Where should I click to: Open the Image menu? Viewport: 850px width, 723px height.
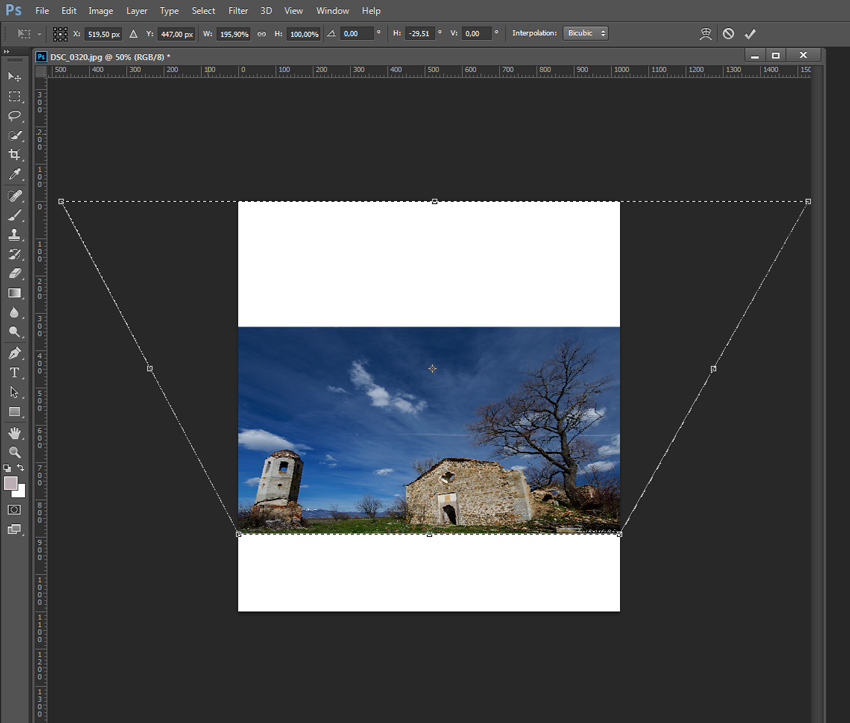100,11
